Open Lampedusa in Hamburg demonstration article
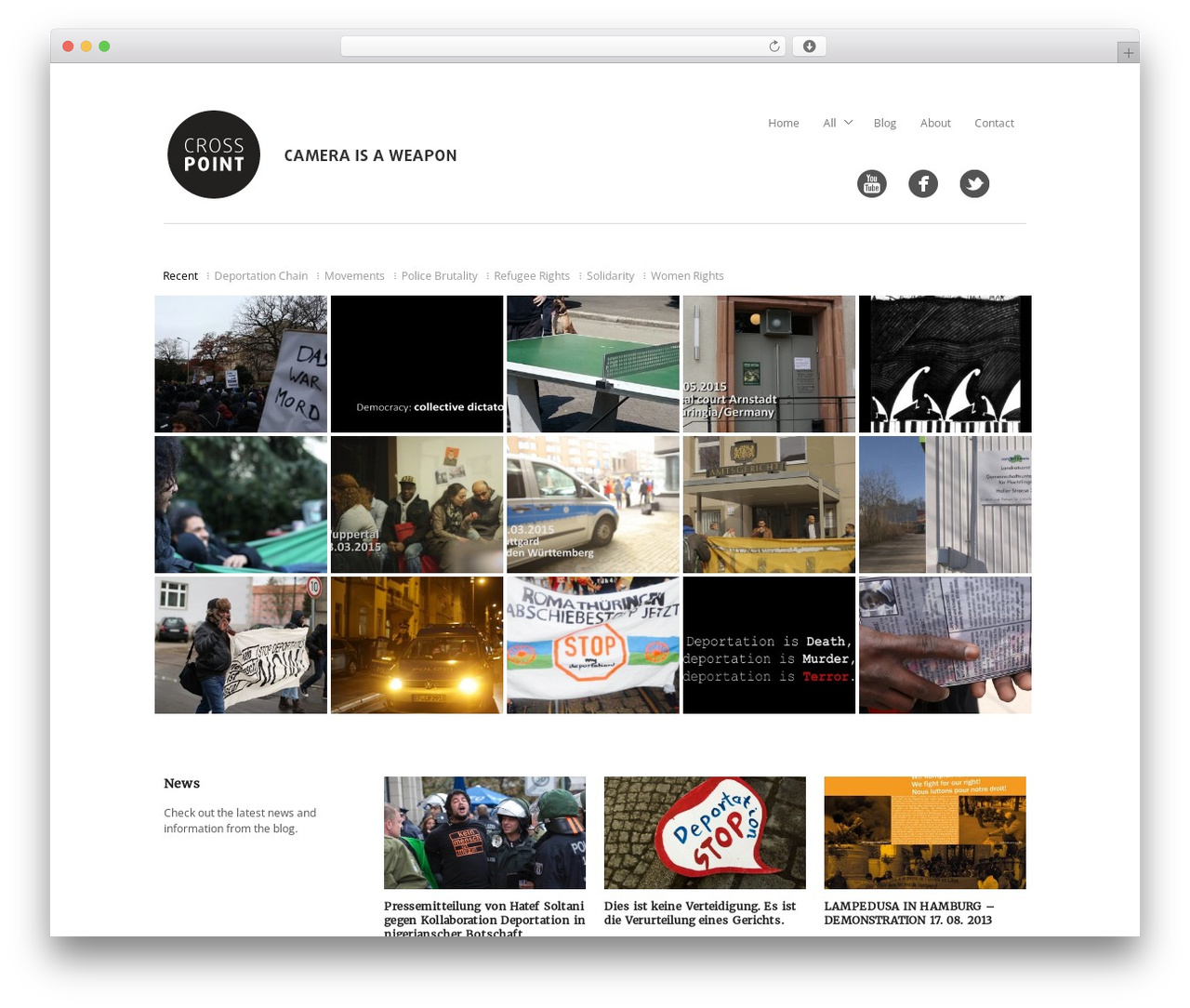The image size is (1190, 1008). point(909,913)
